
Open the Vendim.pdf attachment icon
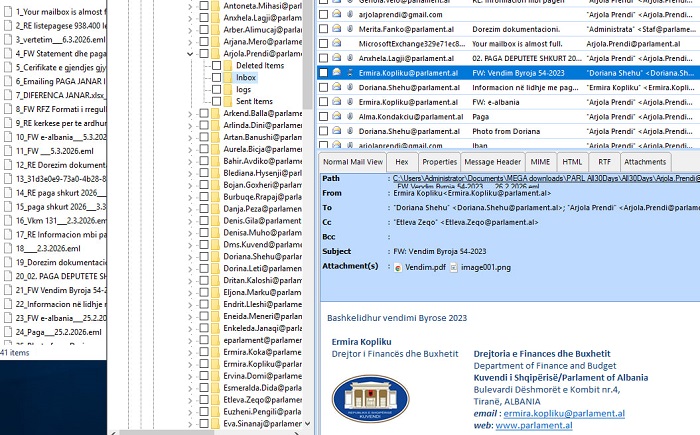[x=398, y=267]
